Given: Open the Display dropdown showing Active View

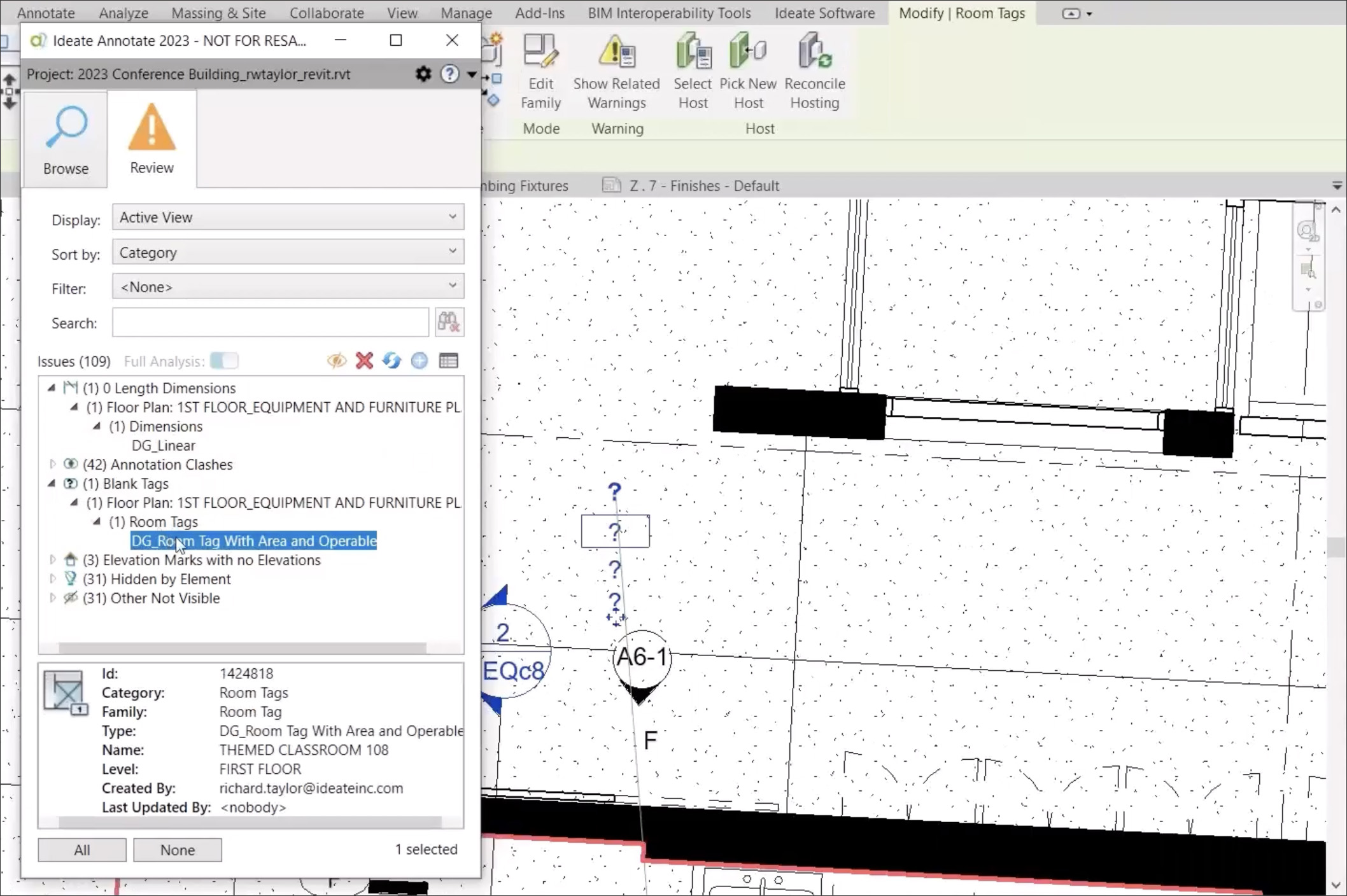Looking at the screenshot, I should pos(288,218).
